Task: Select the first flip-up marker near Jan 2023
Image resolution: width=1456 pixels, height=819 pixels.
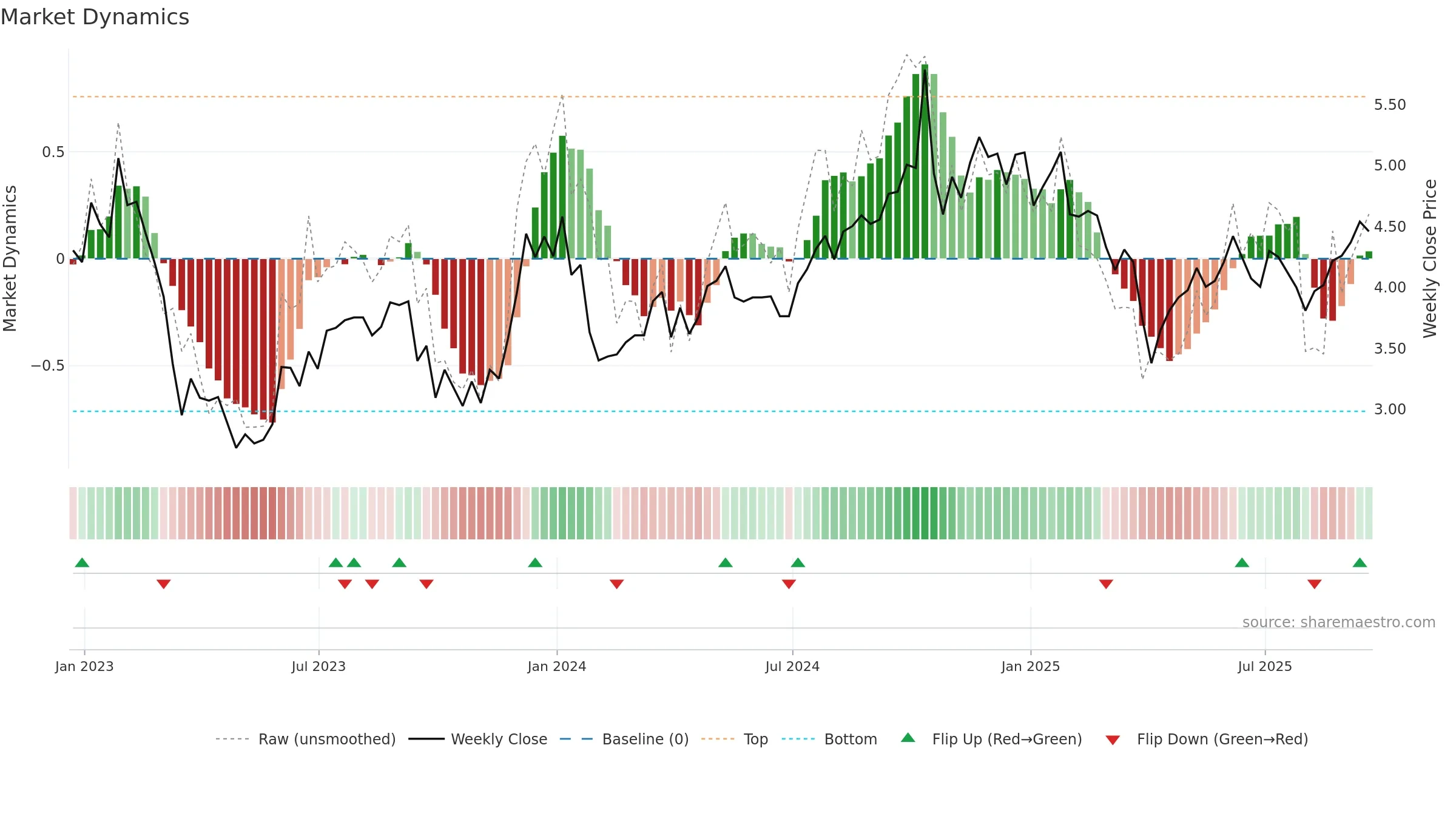Action: (82, 562)
